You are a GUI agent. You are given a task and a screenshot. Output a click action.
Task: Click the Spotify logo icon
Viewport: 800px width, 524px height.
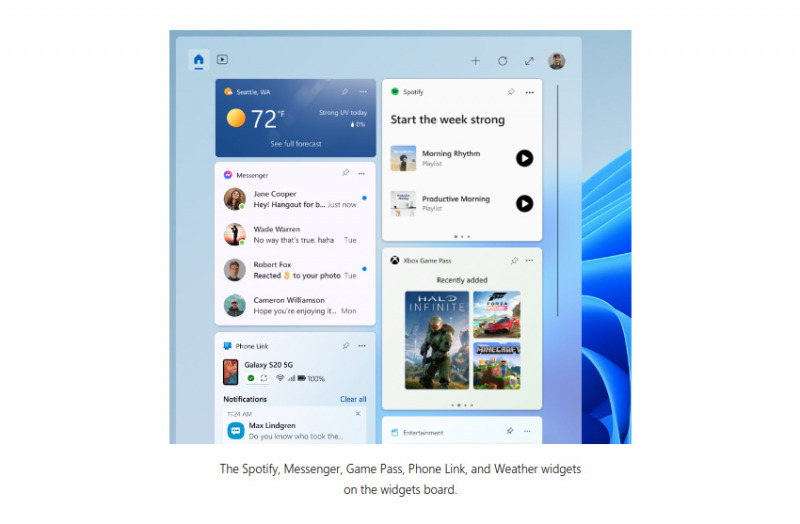click(x=395, y=91)
